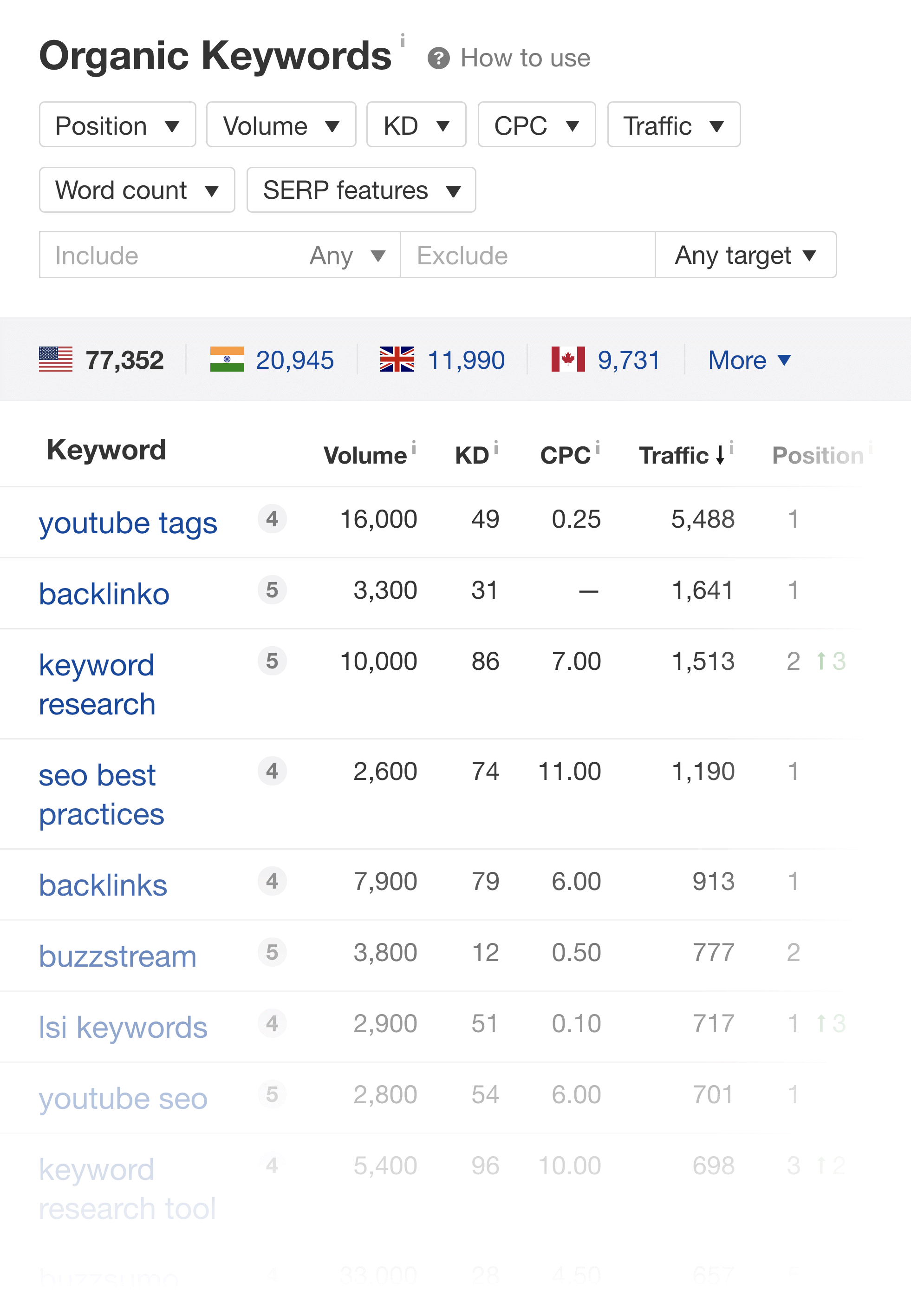Click SERP features badge for youtube tags

(272, 519)
